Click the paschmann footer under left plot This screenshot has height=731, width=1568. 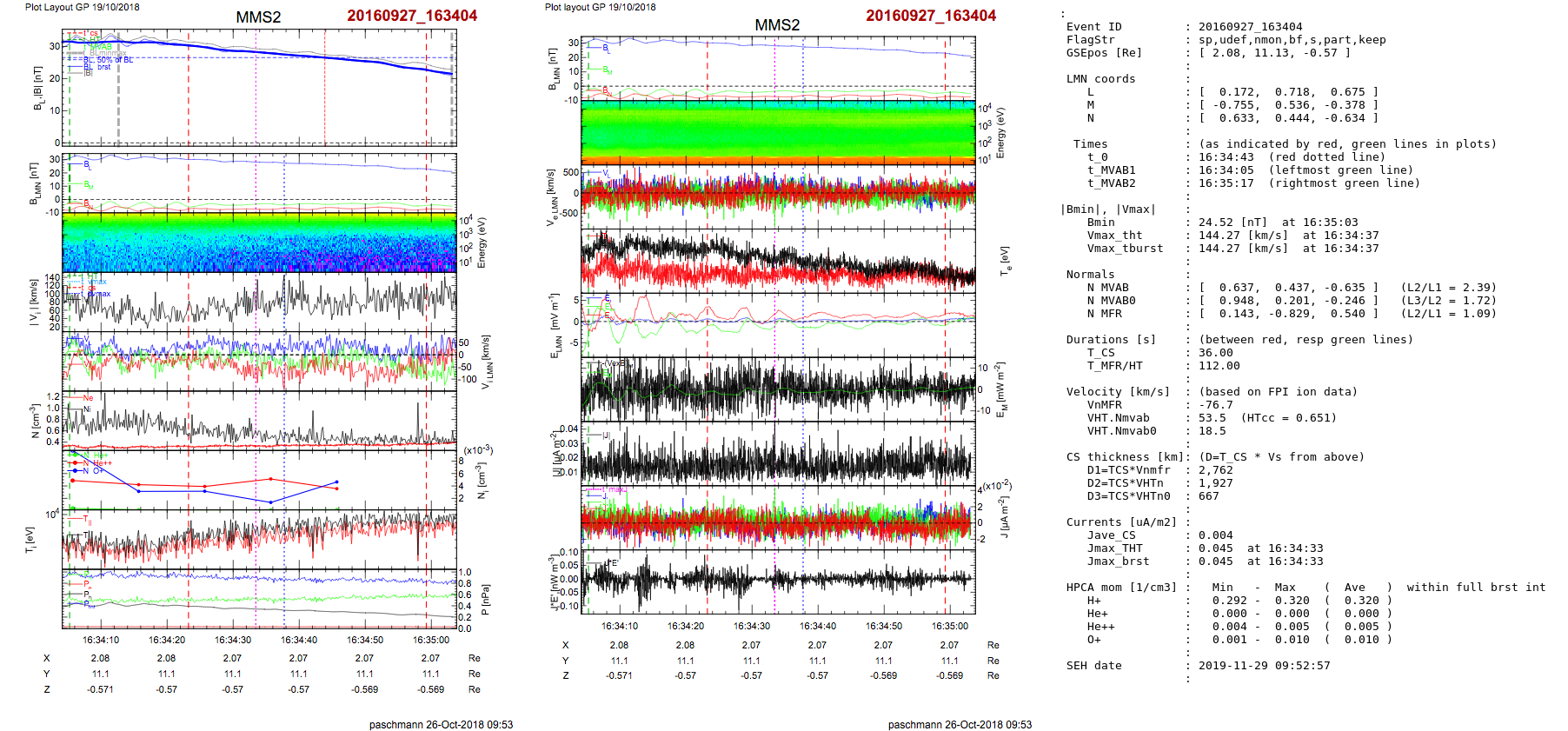(x=441, y=724)
